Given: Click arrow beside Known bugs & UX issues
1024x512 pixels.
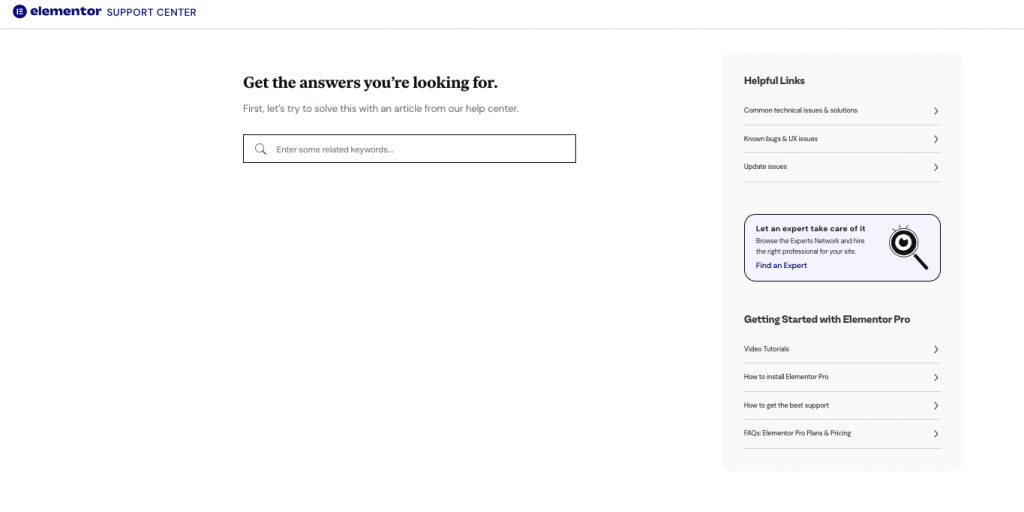Looking at the screenshot, I should pos(935,139).
